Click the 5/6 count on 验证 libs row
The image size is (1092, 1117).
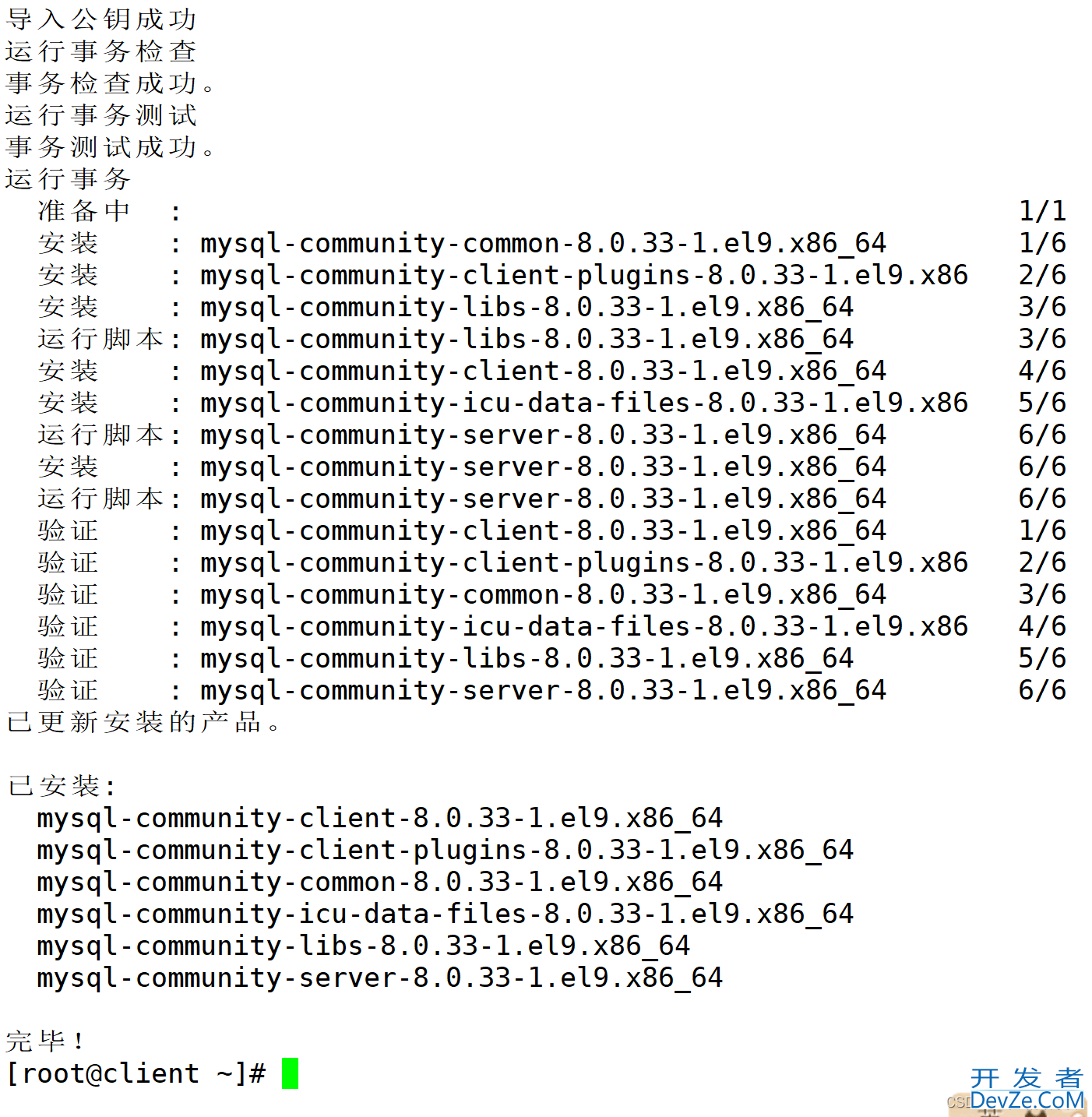click(1042, 658)
